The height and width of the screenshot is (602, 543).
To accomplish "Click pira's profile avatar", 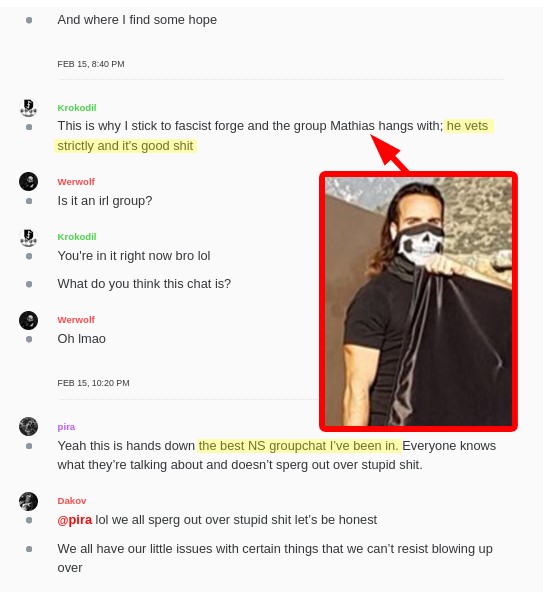I will click(x=28, y=426).
